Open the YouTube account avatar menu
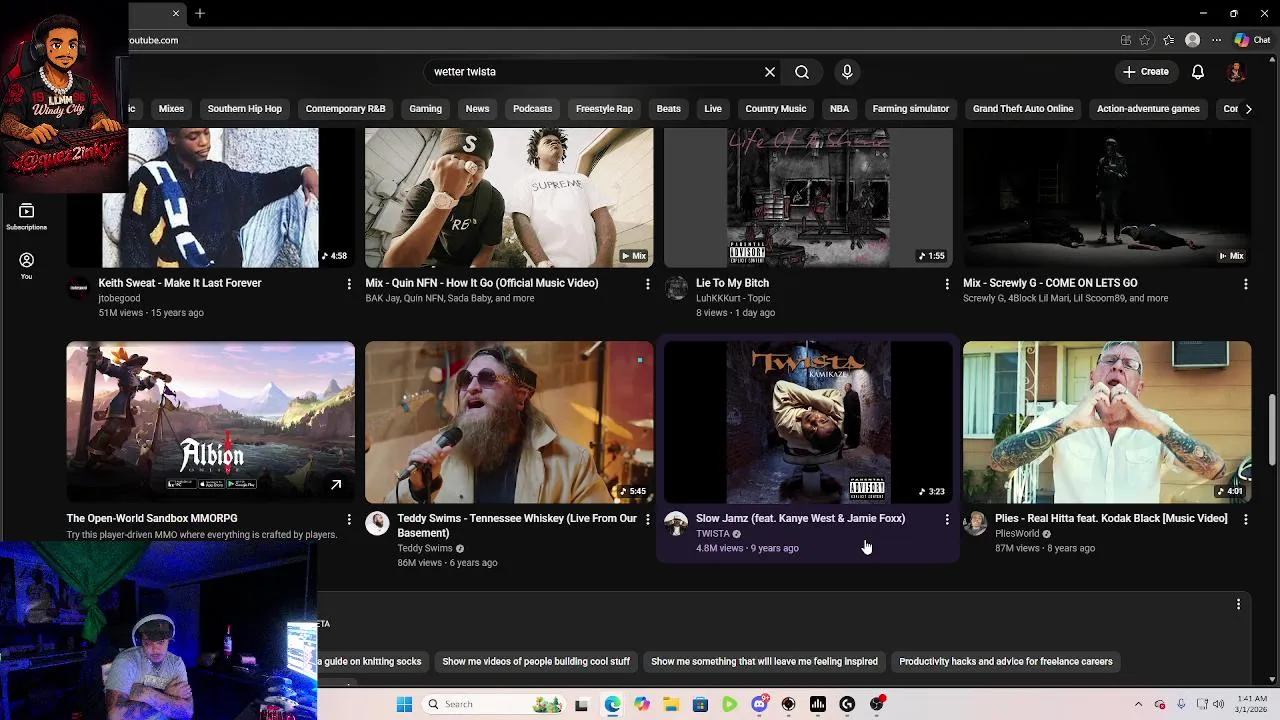Screen dimensions: 1280x720 click(x=1237, y=72)
